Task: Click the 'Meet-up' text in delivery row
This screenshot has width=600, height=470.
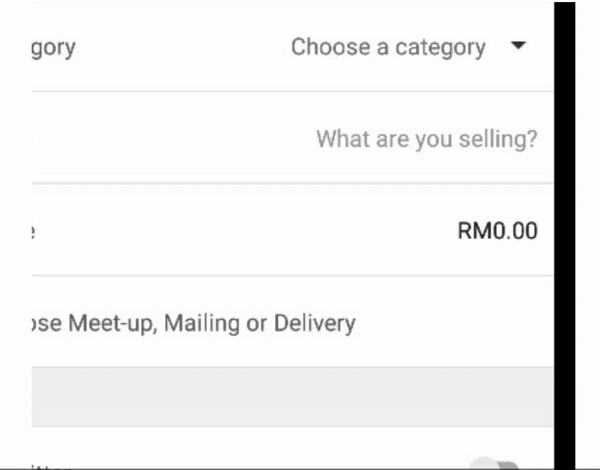Action: click(113, 324)
